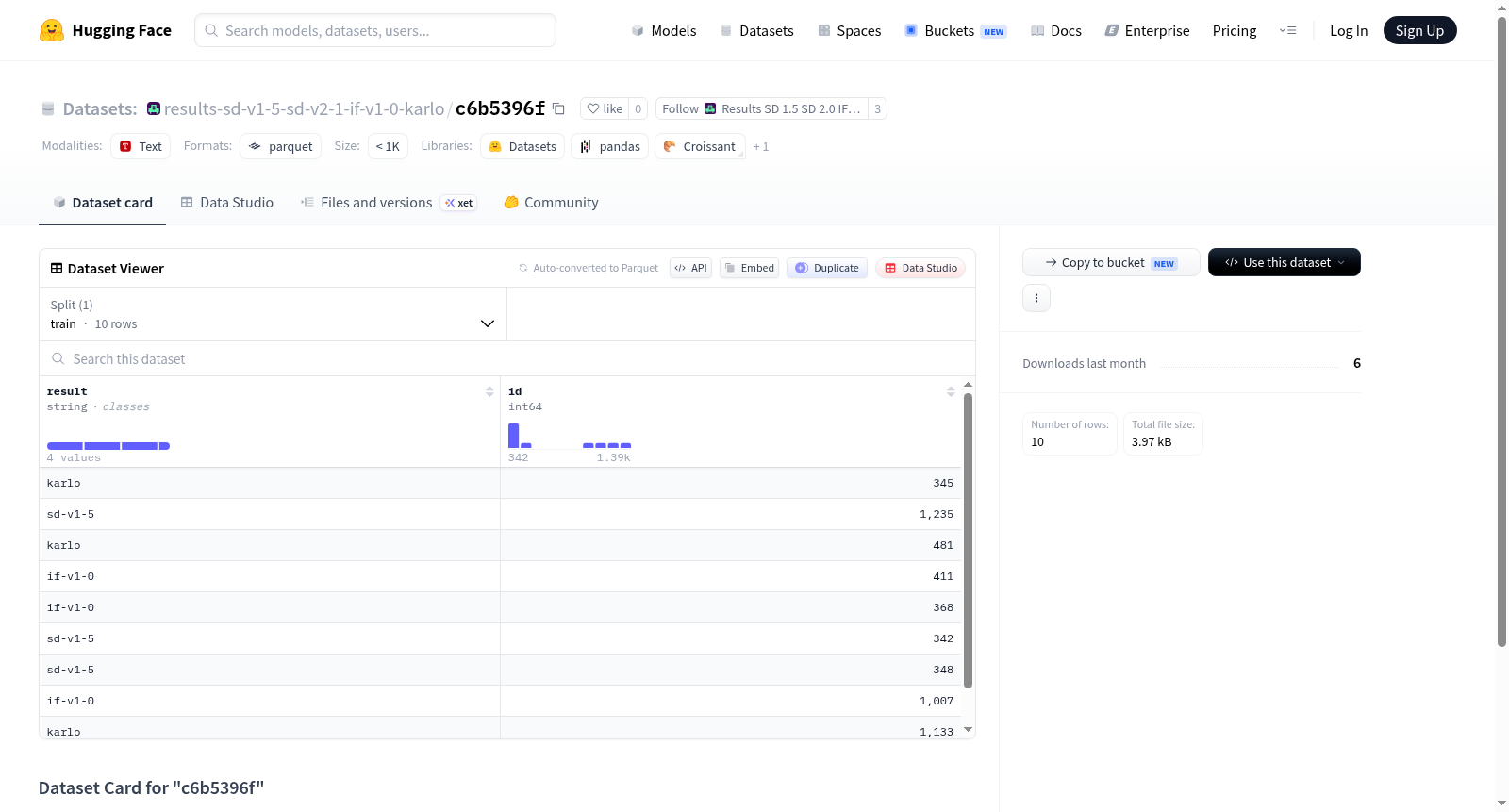Sort the id column
The height and width of the screenshot is (812, 1509).
951,391
